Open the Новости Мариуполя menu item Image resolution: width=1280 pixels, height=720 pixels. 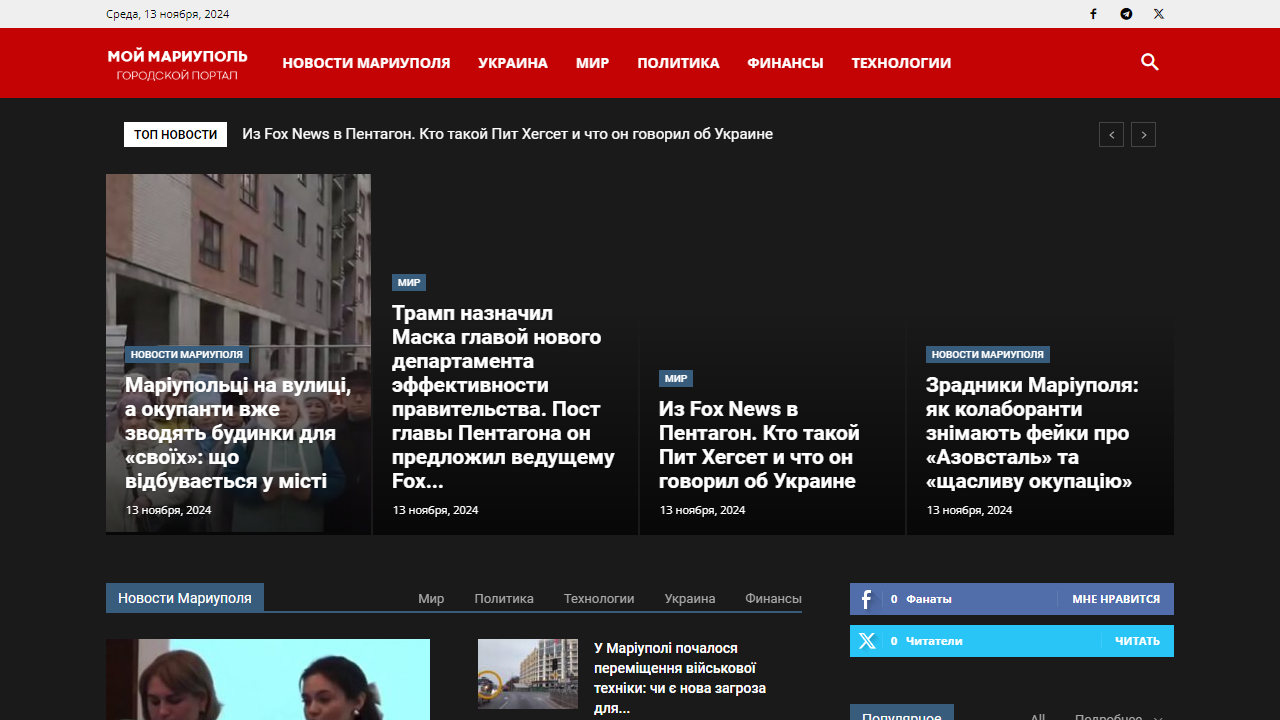coord(366,63)
